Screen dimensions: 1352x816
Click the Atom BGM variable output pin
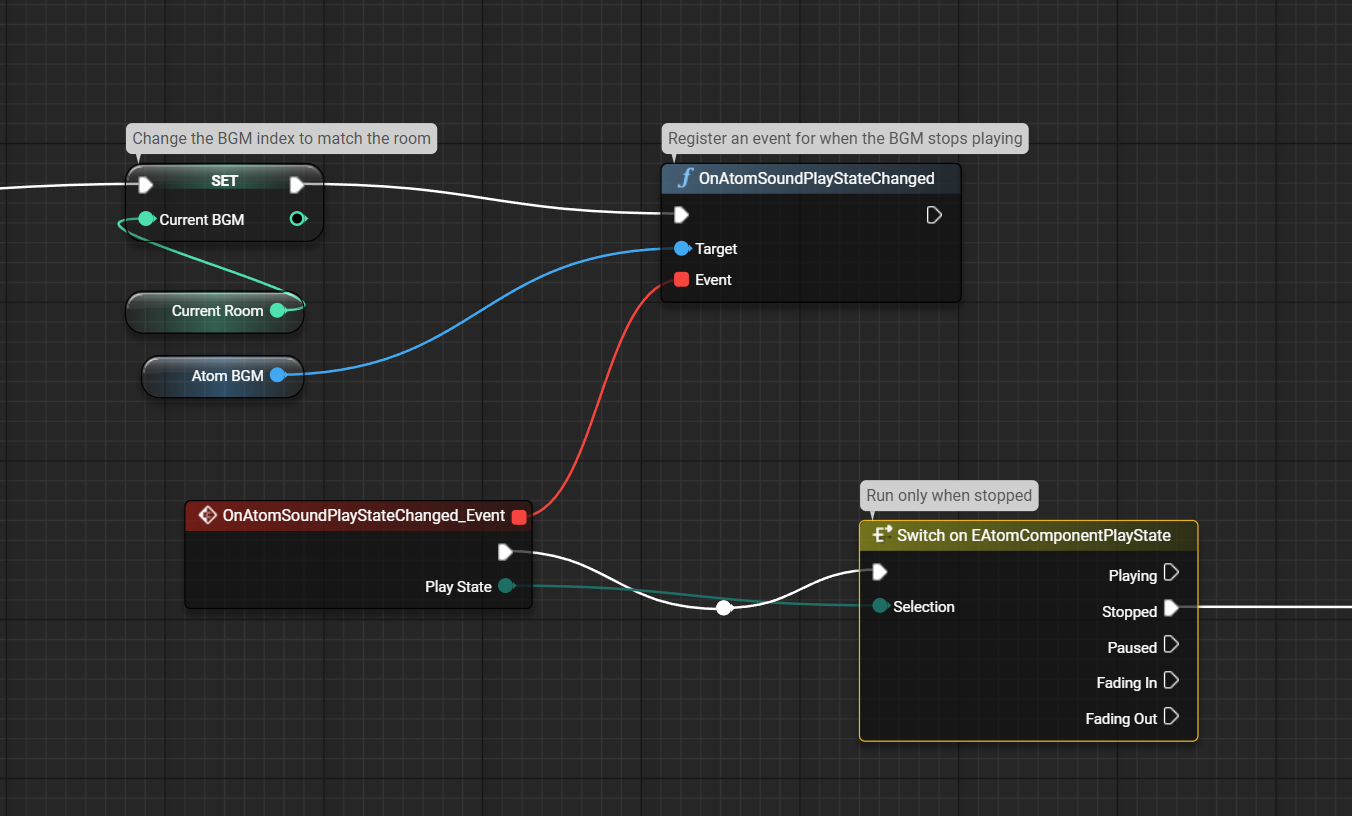[278, 376]
